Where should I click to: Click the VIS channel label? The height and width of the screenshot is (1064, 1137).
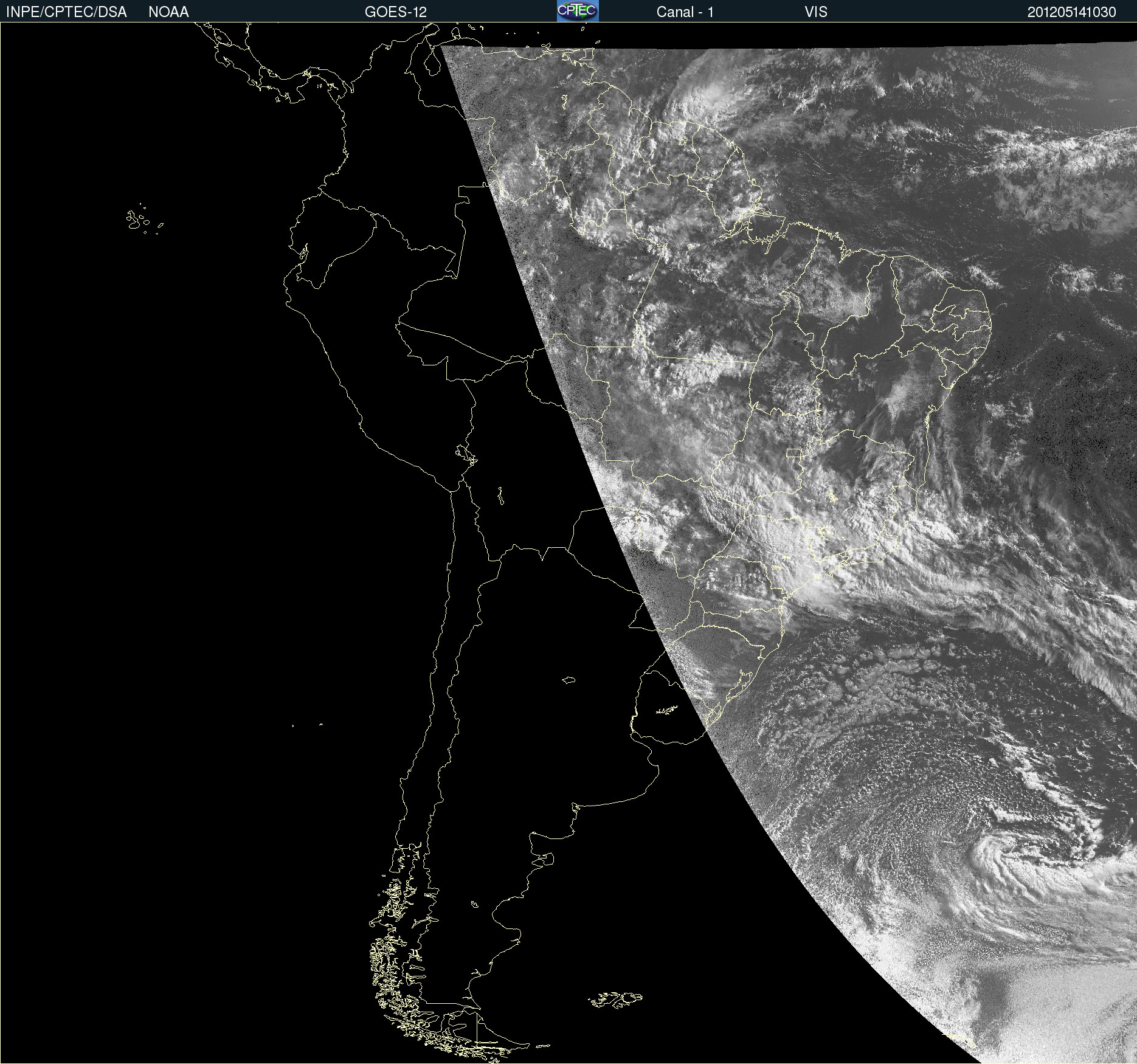click(x=816, y=12)
